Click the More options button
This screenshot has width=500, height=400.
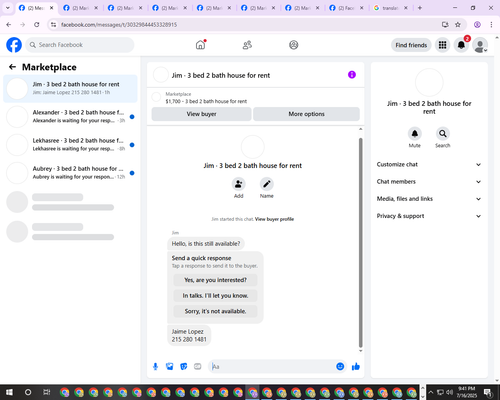[x=306, y=114]
